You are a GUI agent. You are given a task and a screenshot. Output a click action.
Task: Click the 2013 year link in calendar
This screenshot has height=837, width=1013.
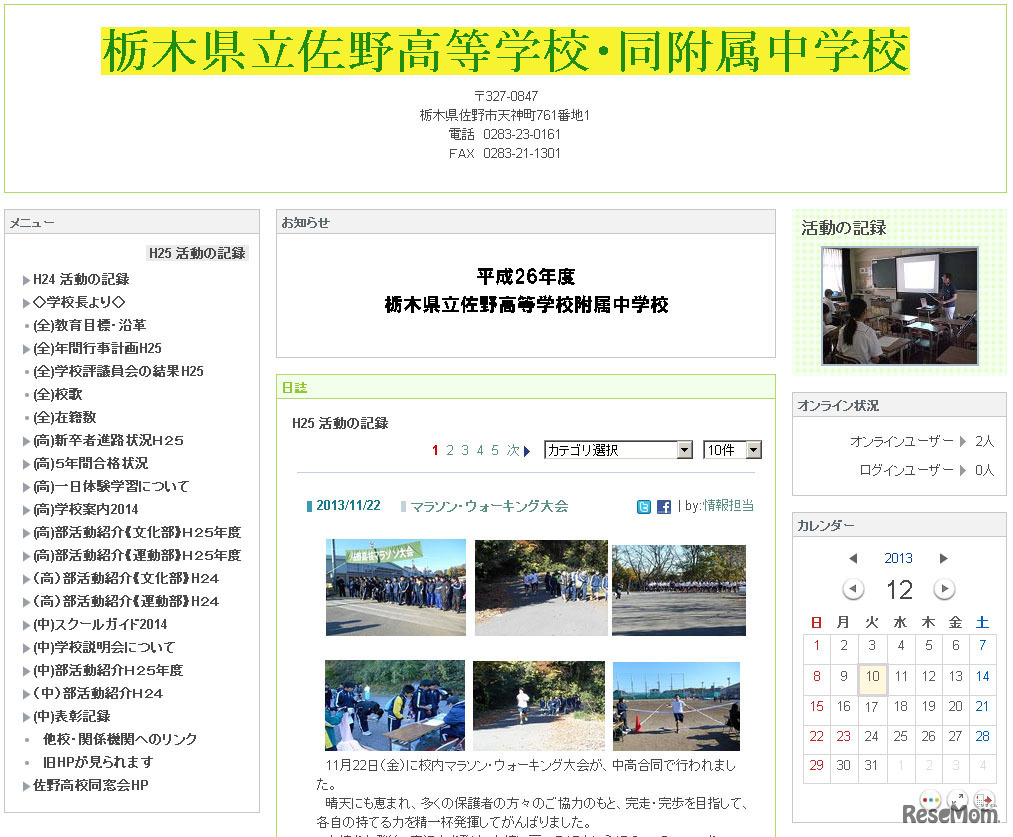coord(898,558)
